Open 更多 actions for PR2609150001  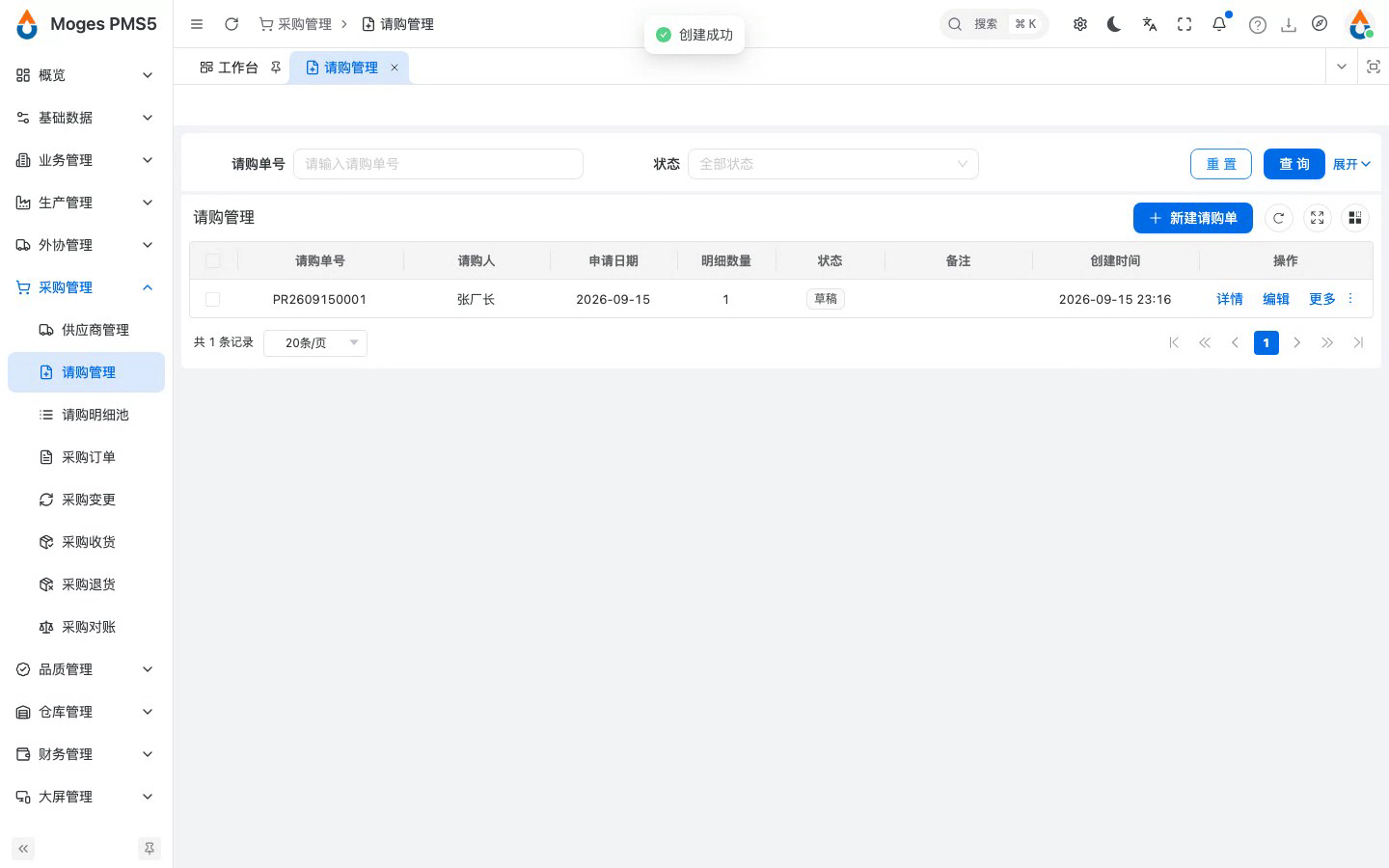(1331, 299)
